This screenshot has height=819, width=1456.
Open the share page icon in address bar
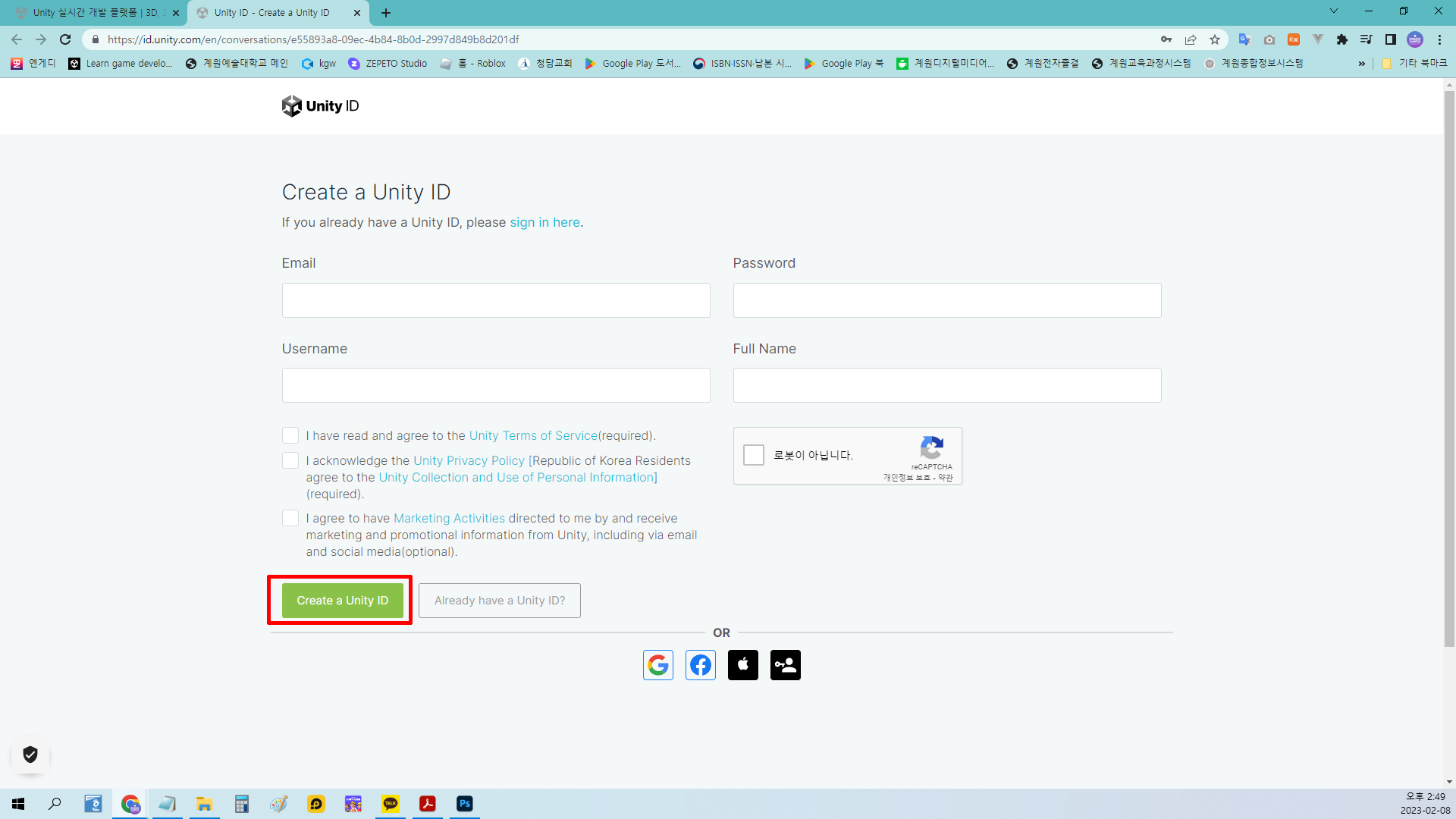coord(1191,39)
